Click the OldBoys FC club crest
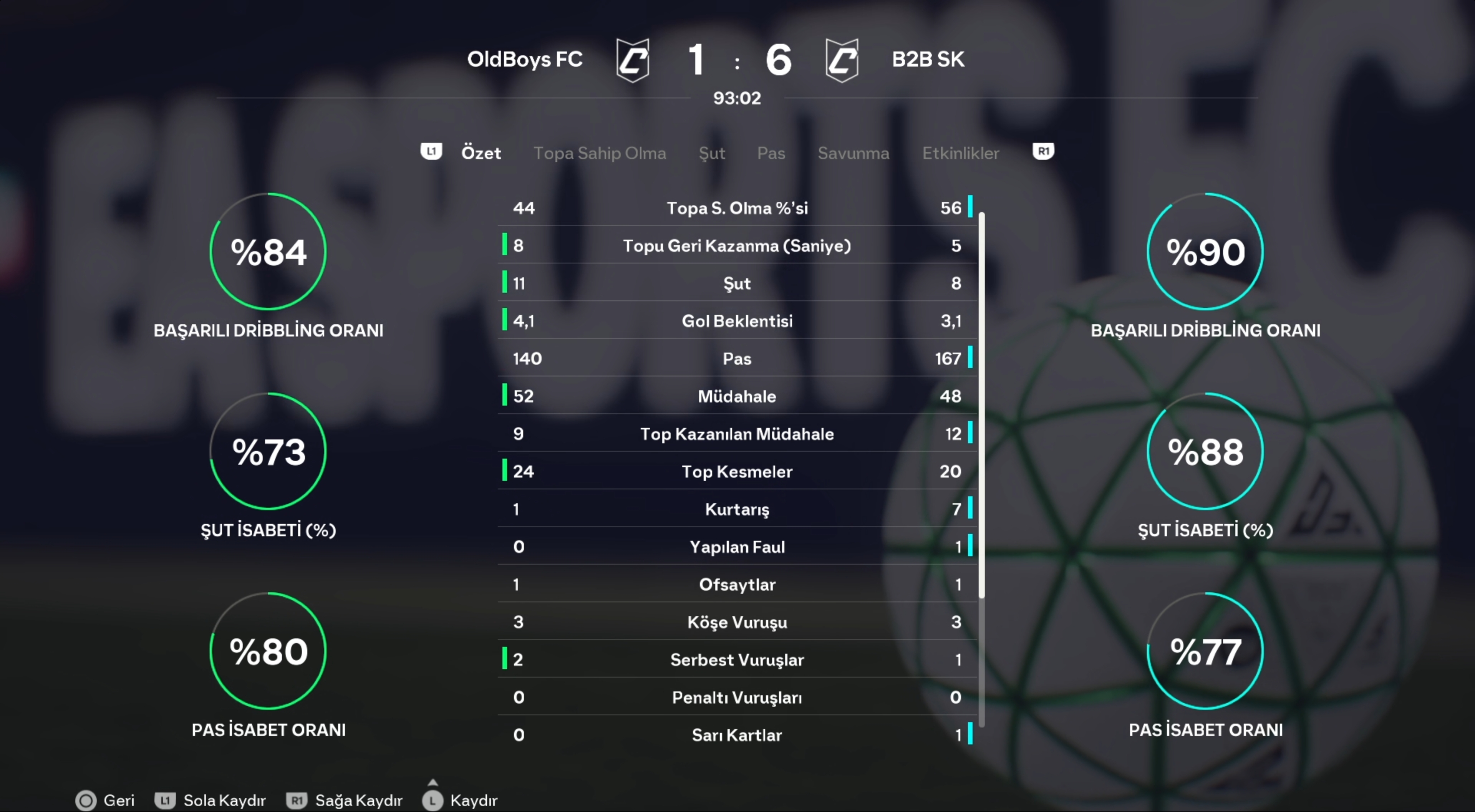 click(632, 60)
